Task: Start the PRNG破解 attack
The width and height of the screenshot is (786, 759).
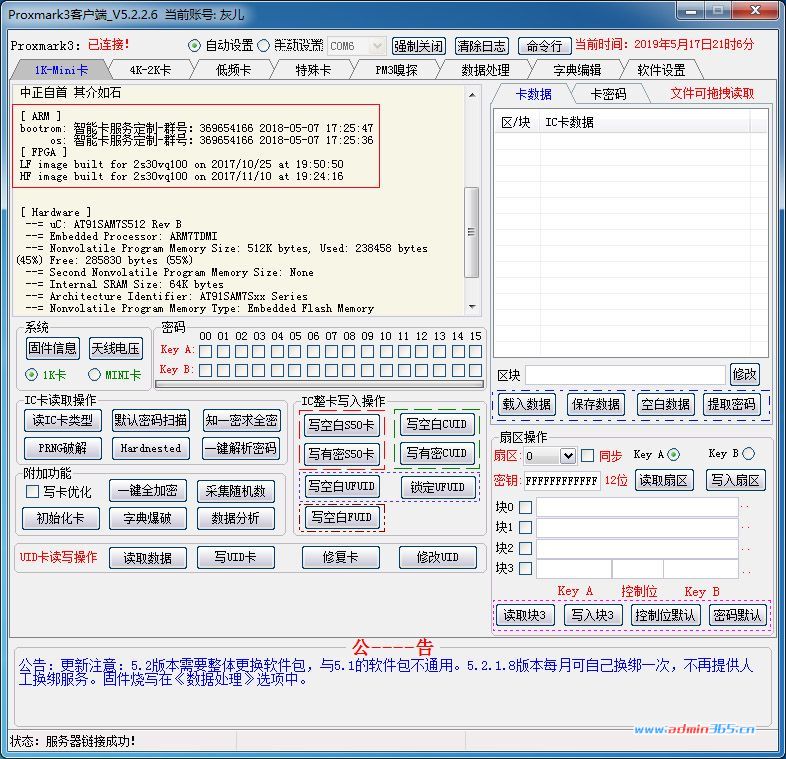Action: [x=63, y=448]
